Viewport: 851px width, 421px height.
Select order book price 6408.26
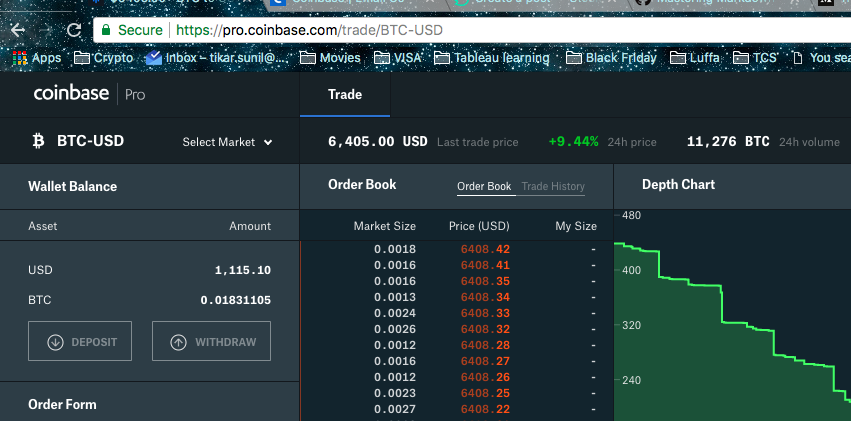[485, 377]
